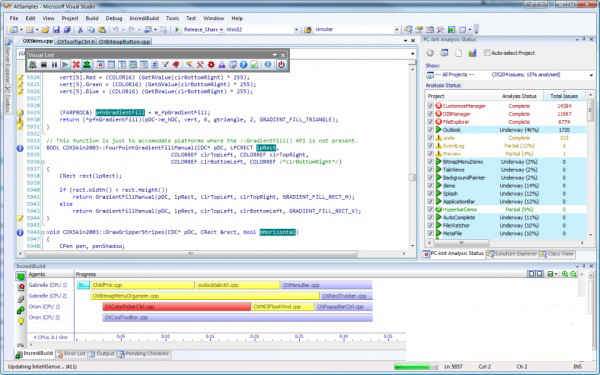Image resolution: width=600 pixels, height=375 pixels.
Task: Click the Copy icon in main toolbar
Action: (91, 29)
